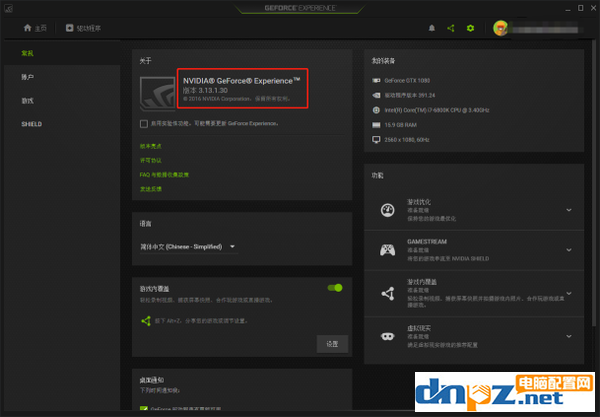Click the green share icon beside Alt+Z hint
The image size is (600, 417).
[146, 321]
